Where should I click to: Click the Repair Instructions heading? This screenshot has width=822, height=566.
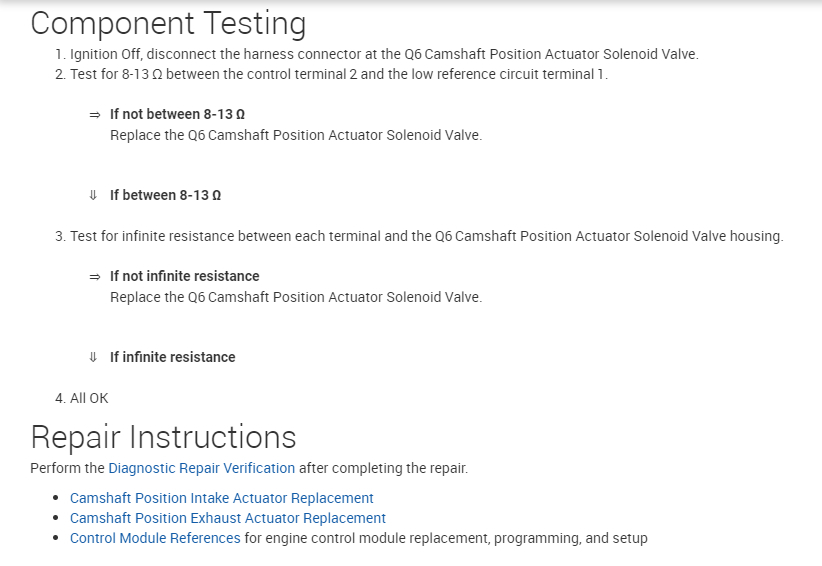click(x=163, y=437)
